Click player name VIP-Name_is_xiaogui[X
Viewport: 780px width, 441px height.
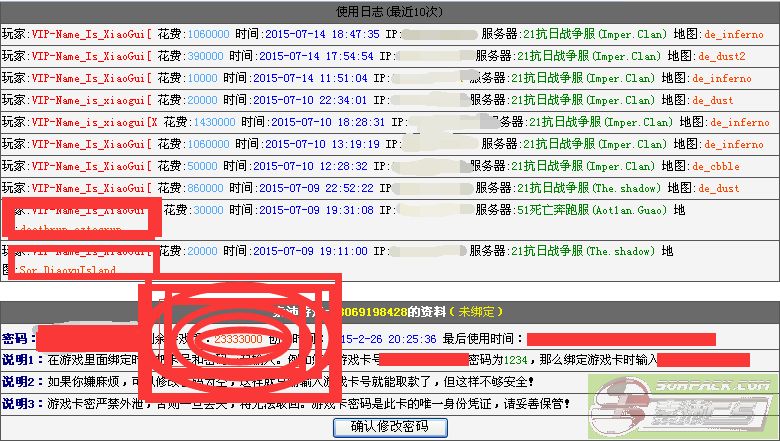(x=95, y=122)
